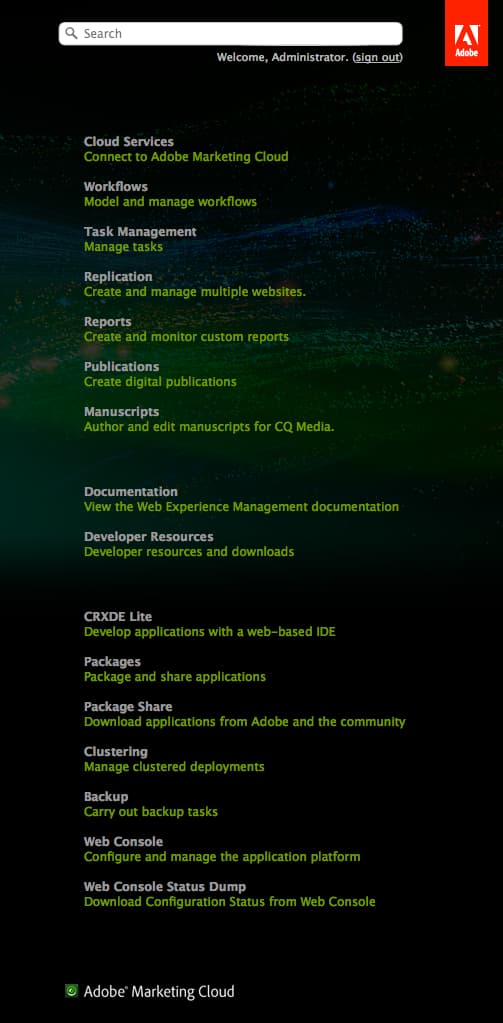This screenshot has height=1023, width=503.
Task: Open the Packages heading
Action: tap(112, 662)
